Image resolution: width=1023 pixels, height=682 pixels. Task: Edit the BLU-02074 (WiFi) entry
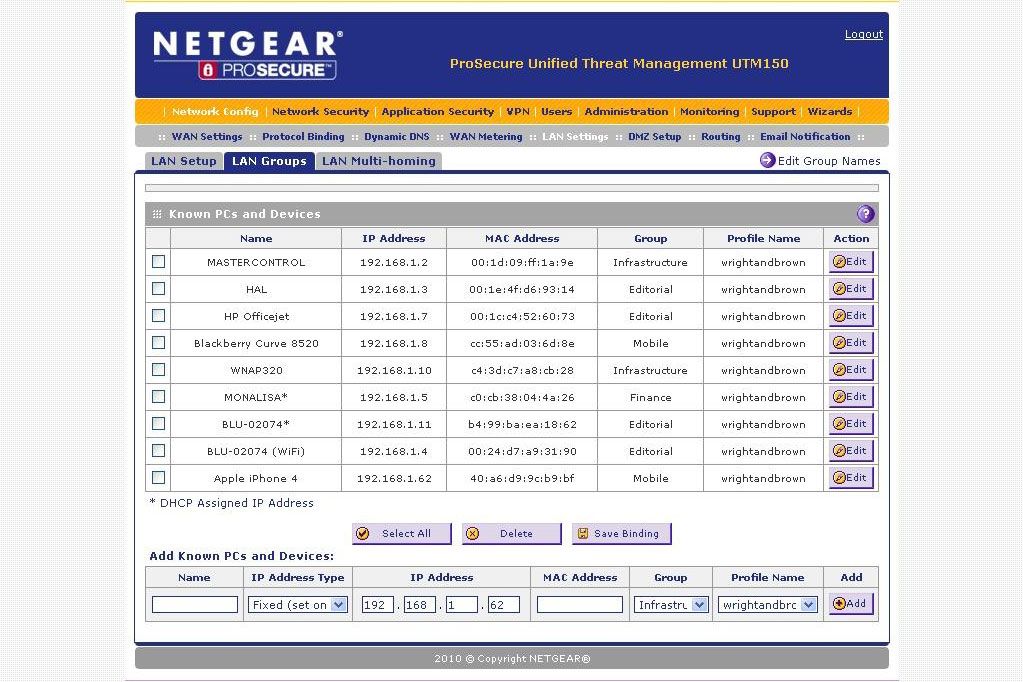click(851, 451)
